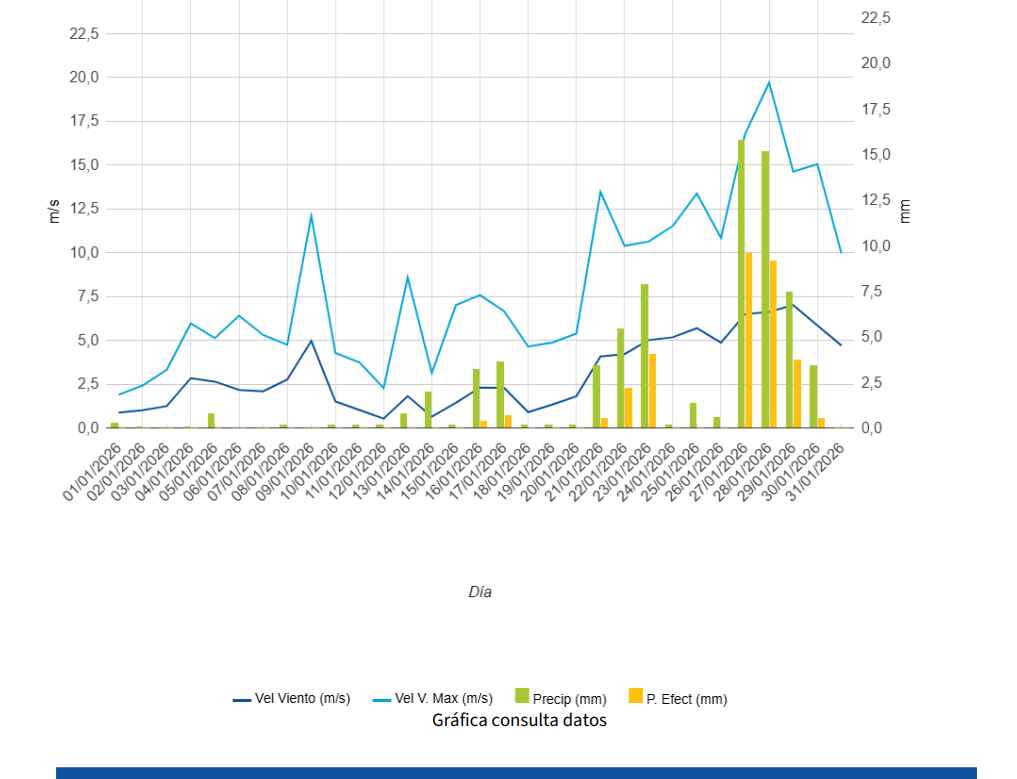Toggle the Vel V. Max (m/s) legend entry
The height and width of the screenshot is (779, 1017).
(x=443, y=699)
